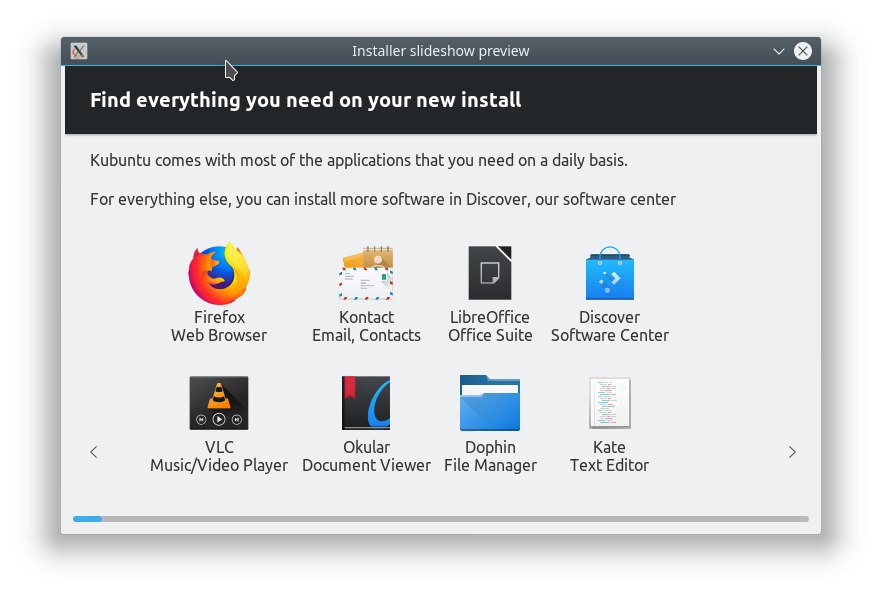Click the 'LibreOffice Office Suite' label
Screen dimensions: 882x595
click(x=490, y=326)
